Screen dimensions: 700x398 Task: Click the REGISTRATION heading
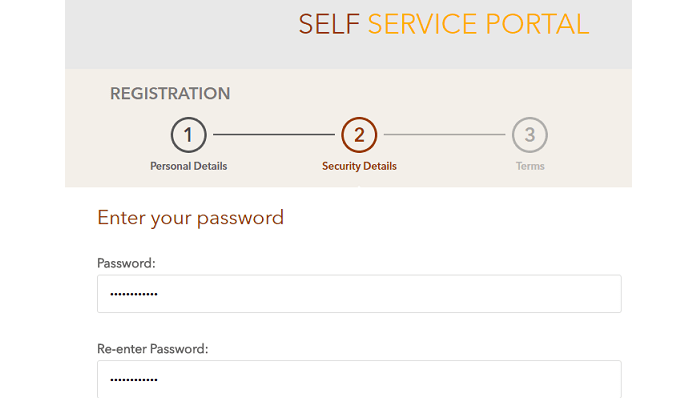pos(170,94)
